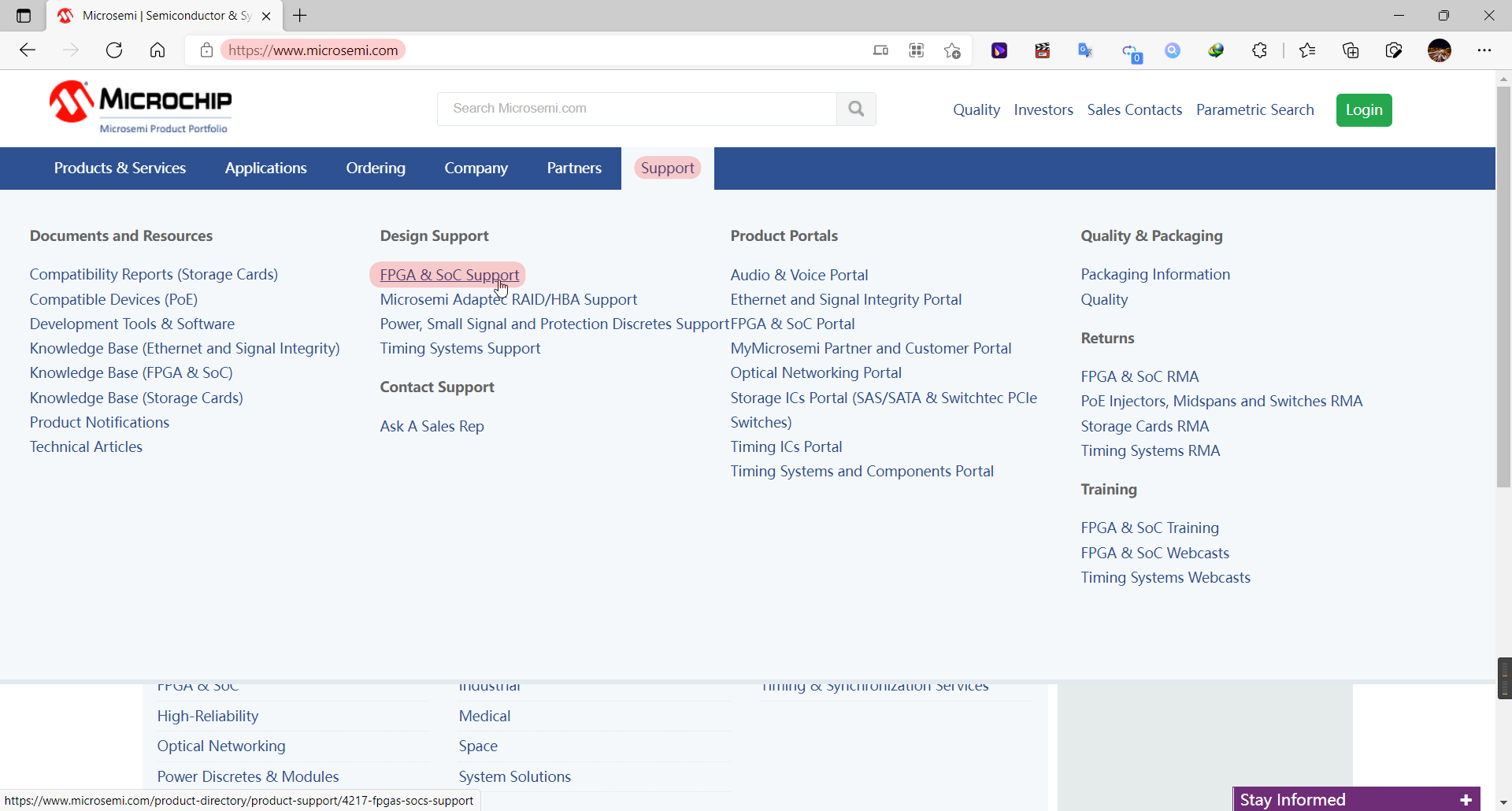
Task: Open Support menu
Action: 668,168
